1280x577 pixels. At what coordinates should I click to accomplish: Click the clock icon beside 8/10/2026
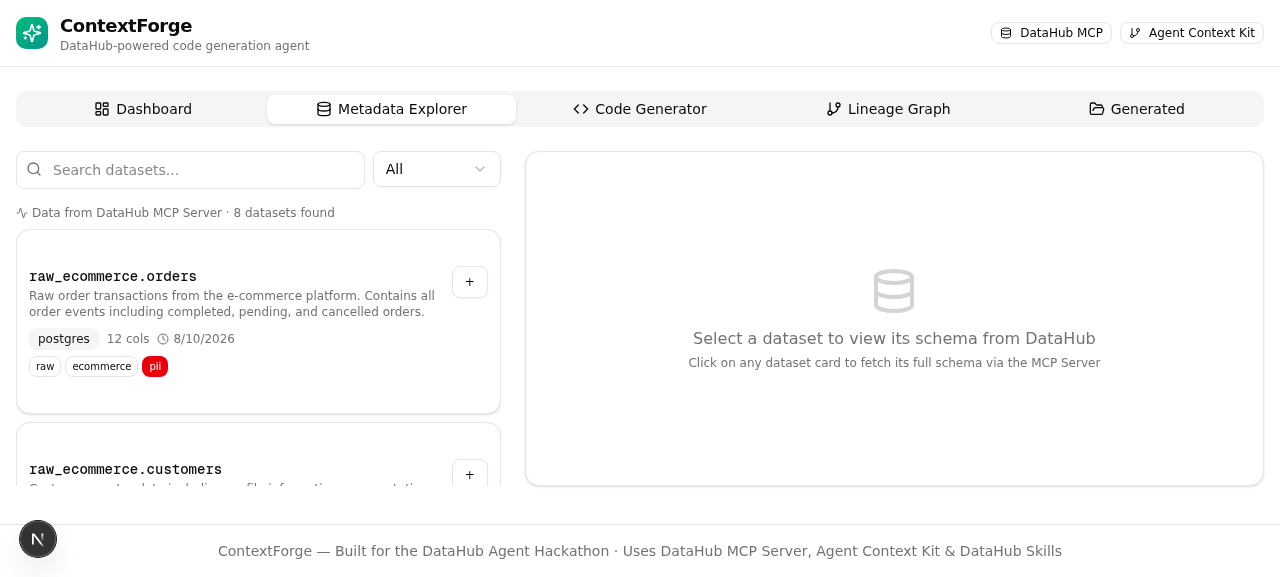163,339
